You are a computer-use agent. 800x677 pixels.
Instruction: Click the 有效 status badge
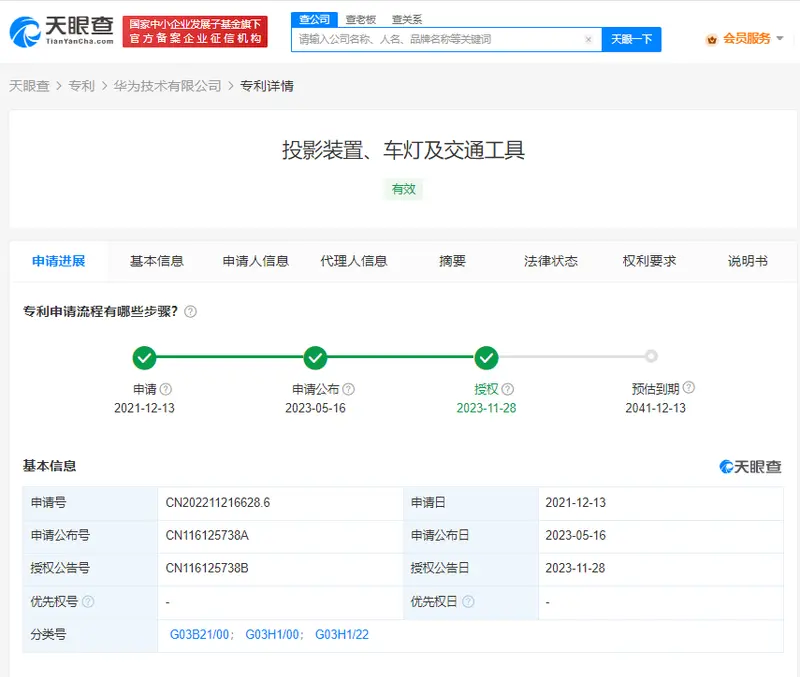click(404, 189)
